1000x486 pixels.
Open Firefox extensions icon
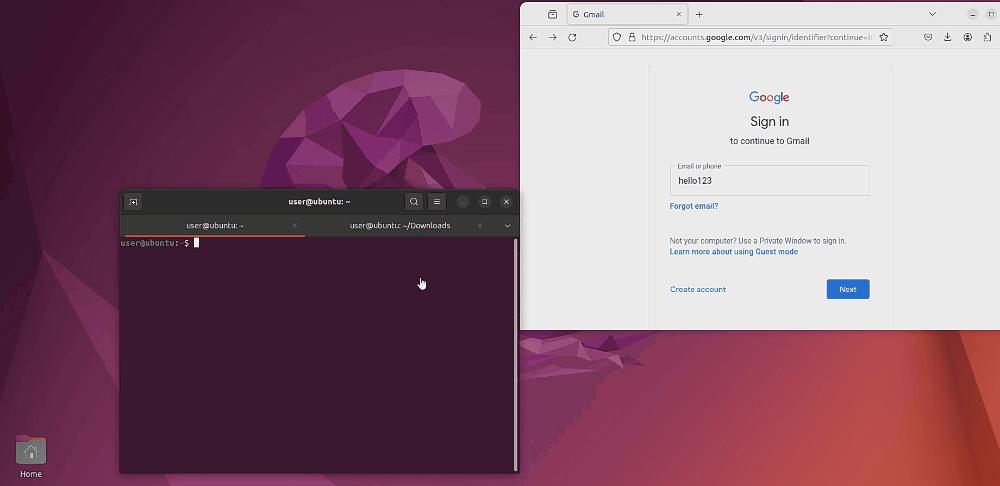[x=987, y=38]
